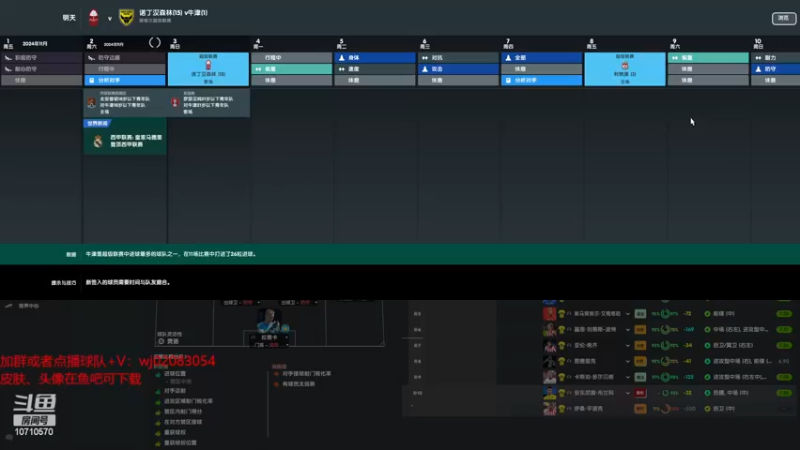Select the middle 休息 slot on day 9
Screen dimensions: 800x450
(x=708, y=69)
